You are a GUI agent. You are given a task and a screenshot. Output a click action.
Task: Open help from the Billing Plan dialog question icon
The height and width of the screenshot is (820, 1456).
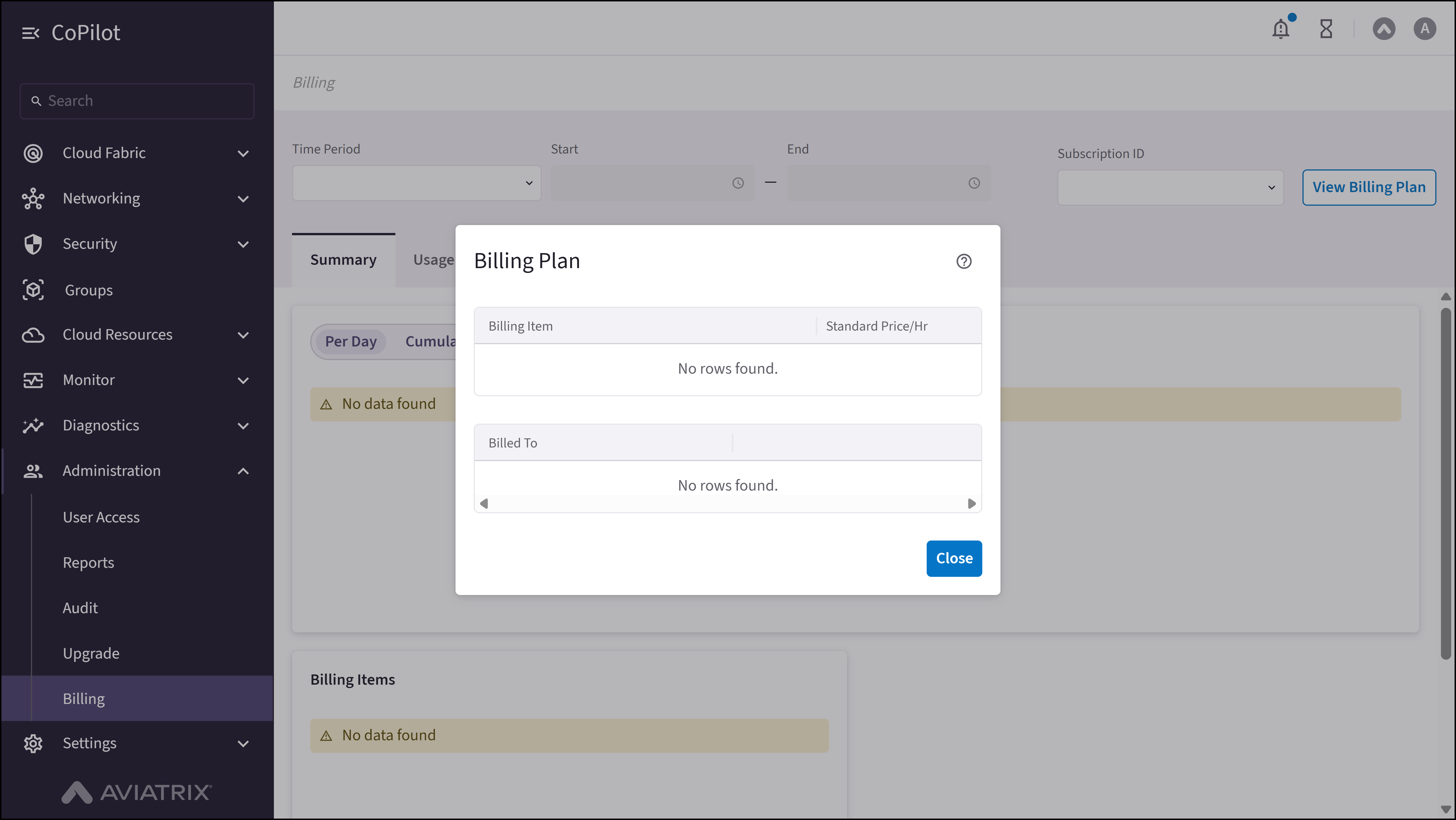coord(964,261)
